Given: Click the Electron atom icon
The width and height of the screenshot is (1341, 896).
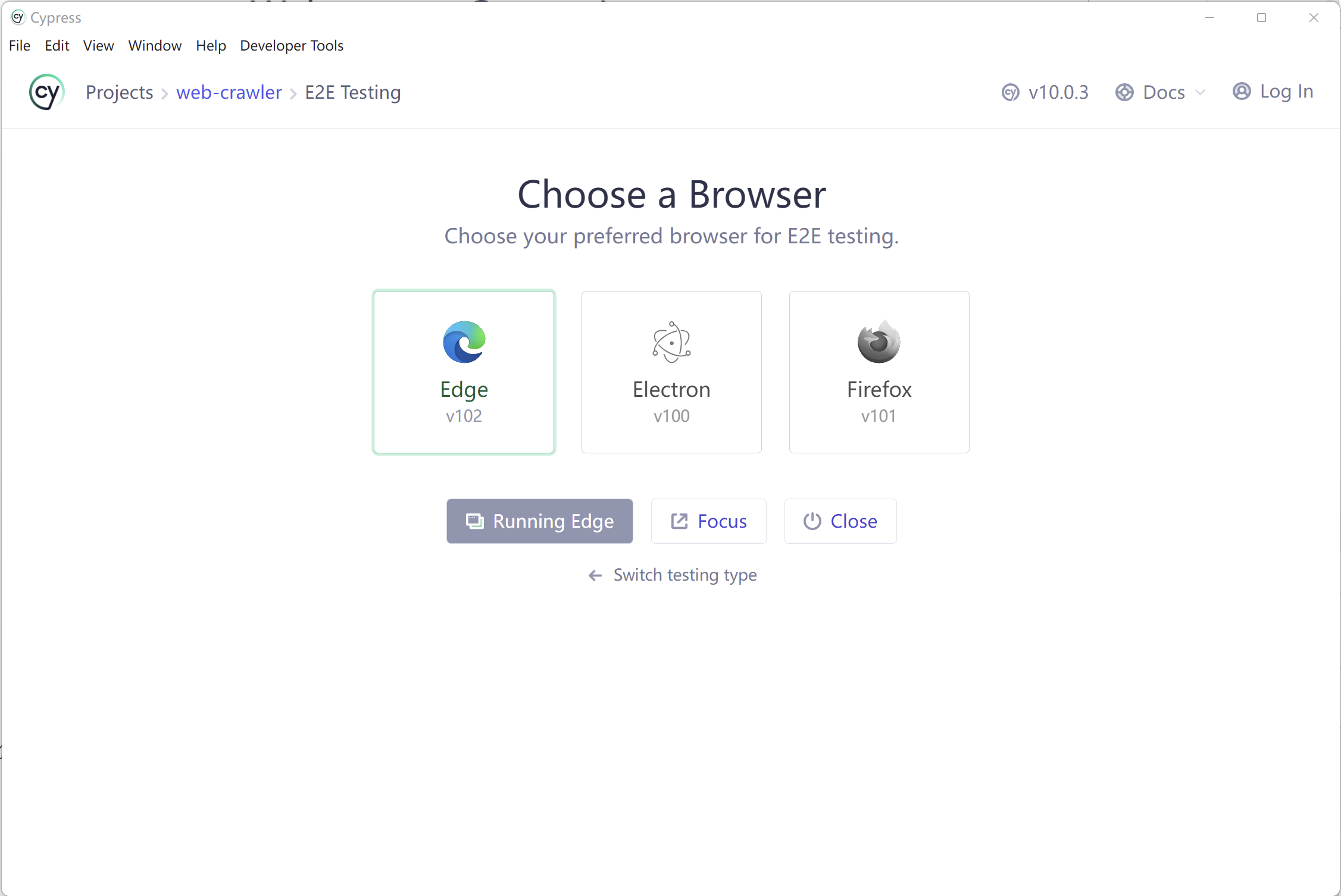Looking at the screenshot, I should (x=671, y=342).
